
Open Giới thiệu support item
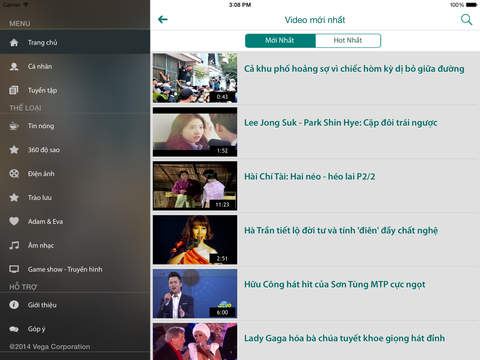point(75,305)
